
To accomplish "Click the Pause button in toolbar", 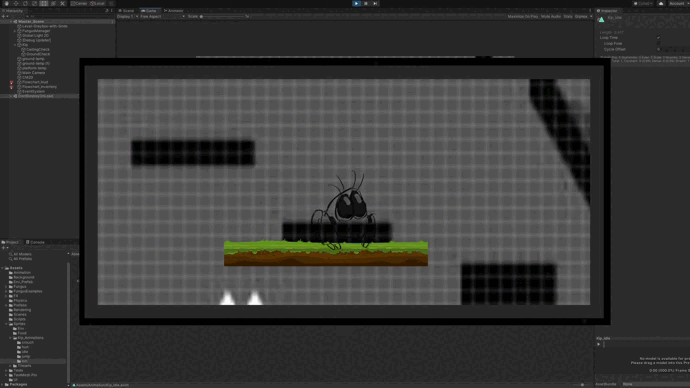I will coord(366,4).
